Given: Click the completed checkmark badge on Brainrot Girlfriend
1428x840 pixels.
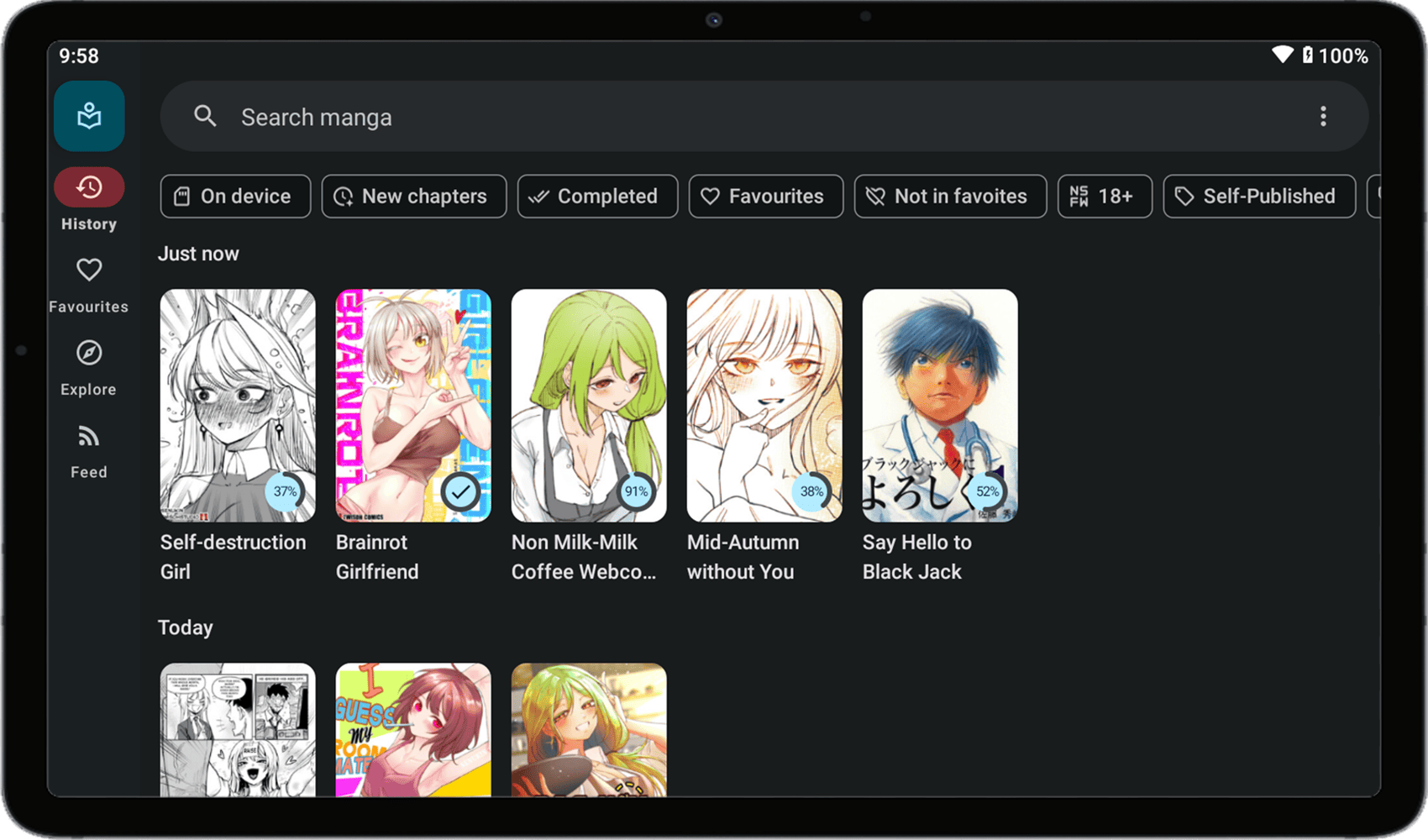Looking at the screenshot, I should [460, 491].
